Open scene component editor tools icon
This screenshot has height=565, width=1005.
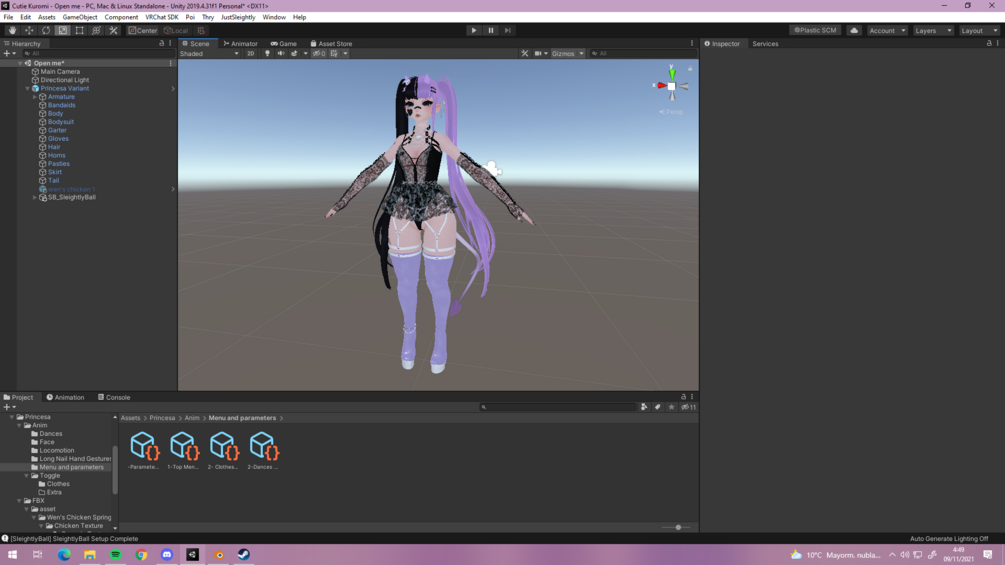pos(525,54)
